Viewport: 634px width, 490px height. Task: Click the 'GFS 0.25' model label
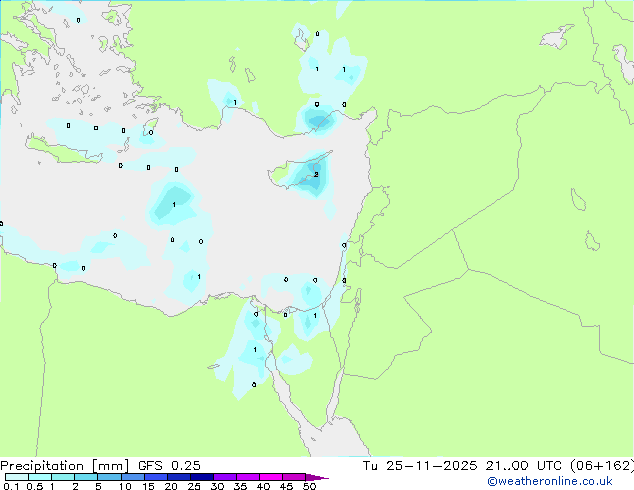click(x=169, y=465)
